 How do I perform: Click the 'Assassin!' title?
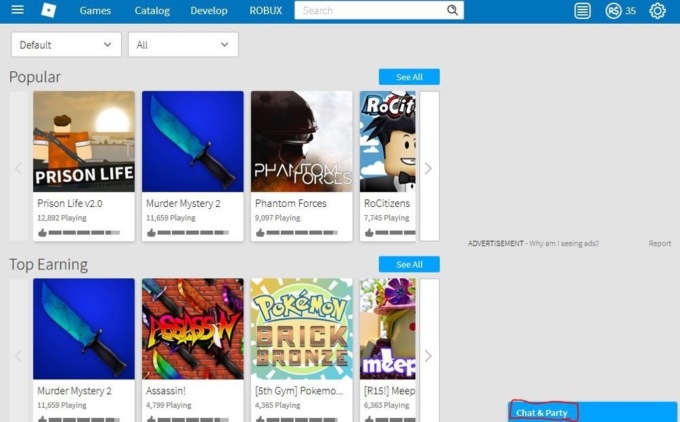click(166, 391)
